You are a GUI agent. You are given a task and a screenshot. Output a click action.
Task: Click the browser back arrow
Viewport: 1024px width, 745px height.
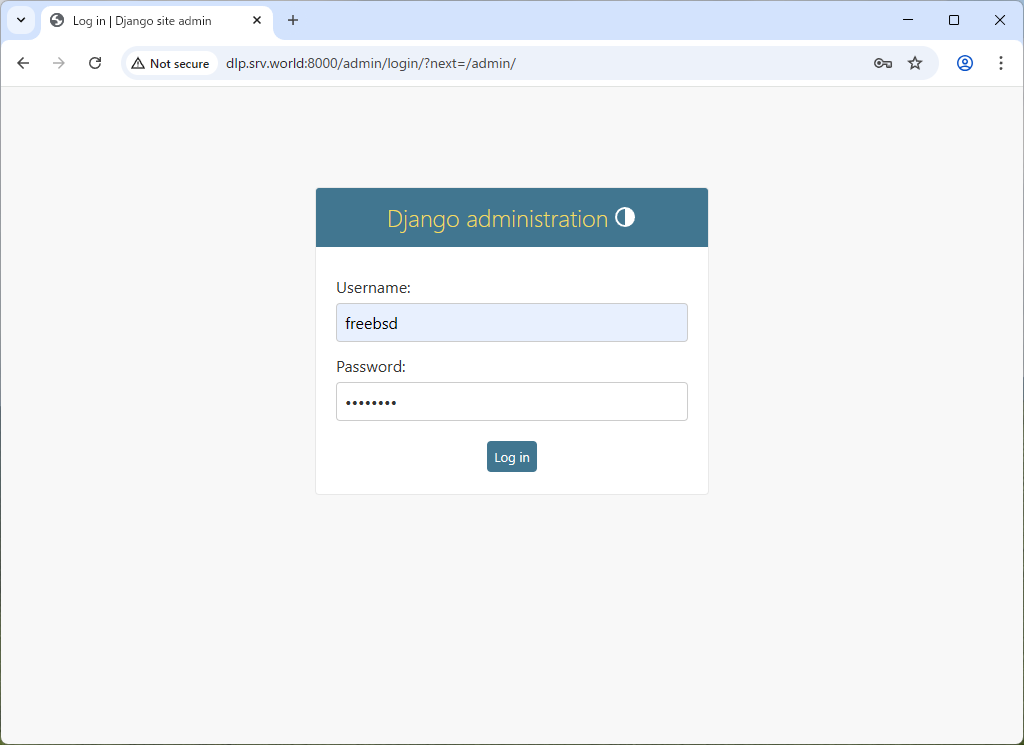(23, 62)
